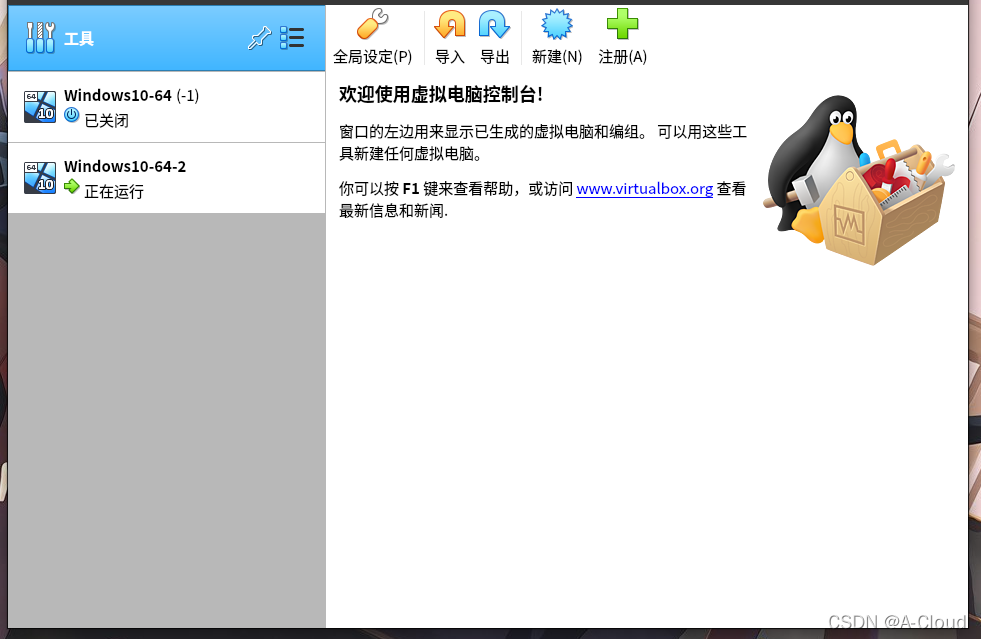This screenshot has height=639, width=981.
Task: Click the green plus 注册(A) icon
Action: click(623, 24)
